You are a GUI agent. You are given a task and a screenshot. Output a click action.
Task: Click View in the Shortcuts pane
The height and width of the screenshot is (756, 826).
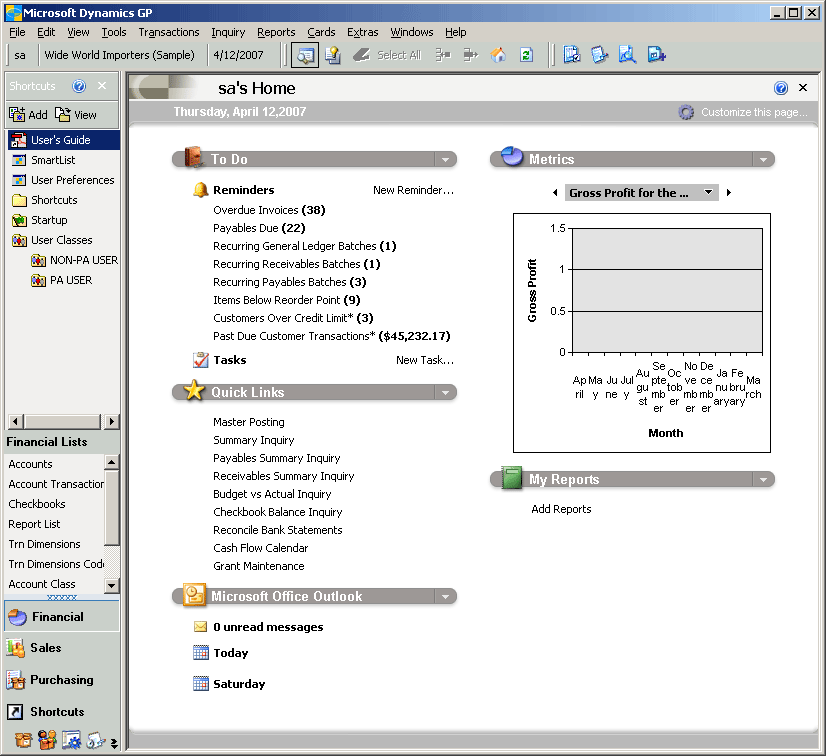pyautogui.click(x=76, y=114)
